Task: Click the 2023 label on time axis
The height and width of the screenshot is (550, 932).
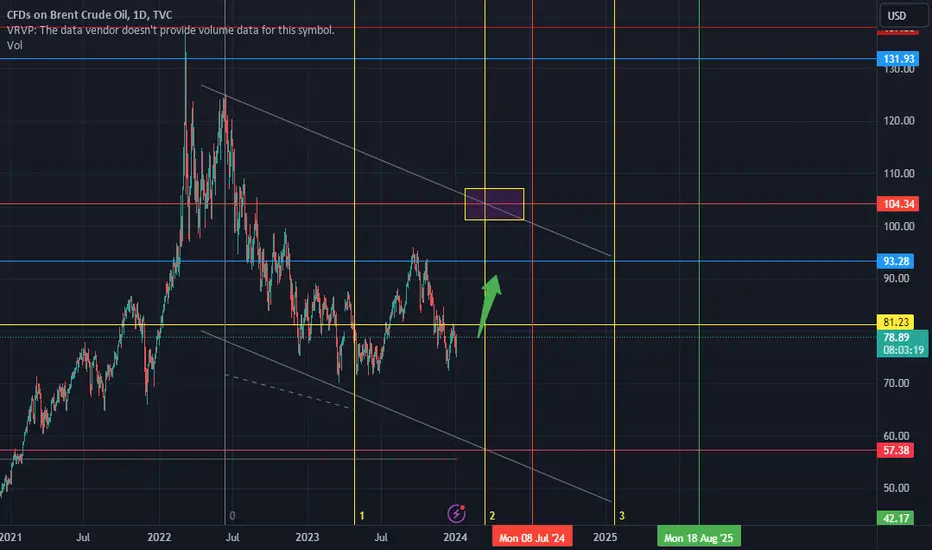Action: click(307, 538)
